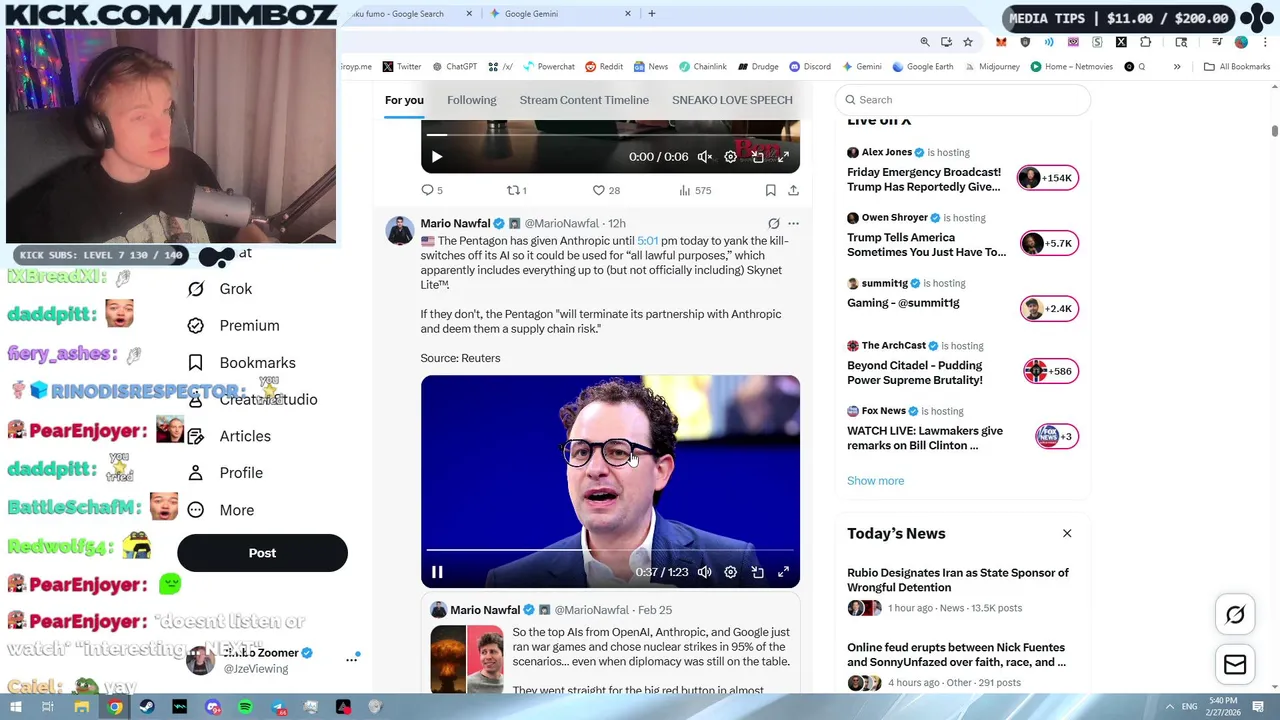Open more options menu on Mario Nawfal's post
Viewport: 1280px width, 720px height.
[x=793, y=224]
